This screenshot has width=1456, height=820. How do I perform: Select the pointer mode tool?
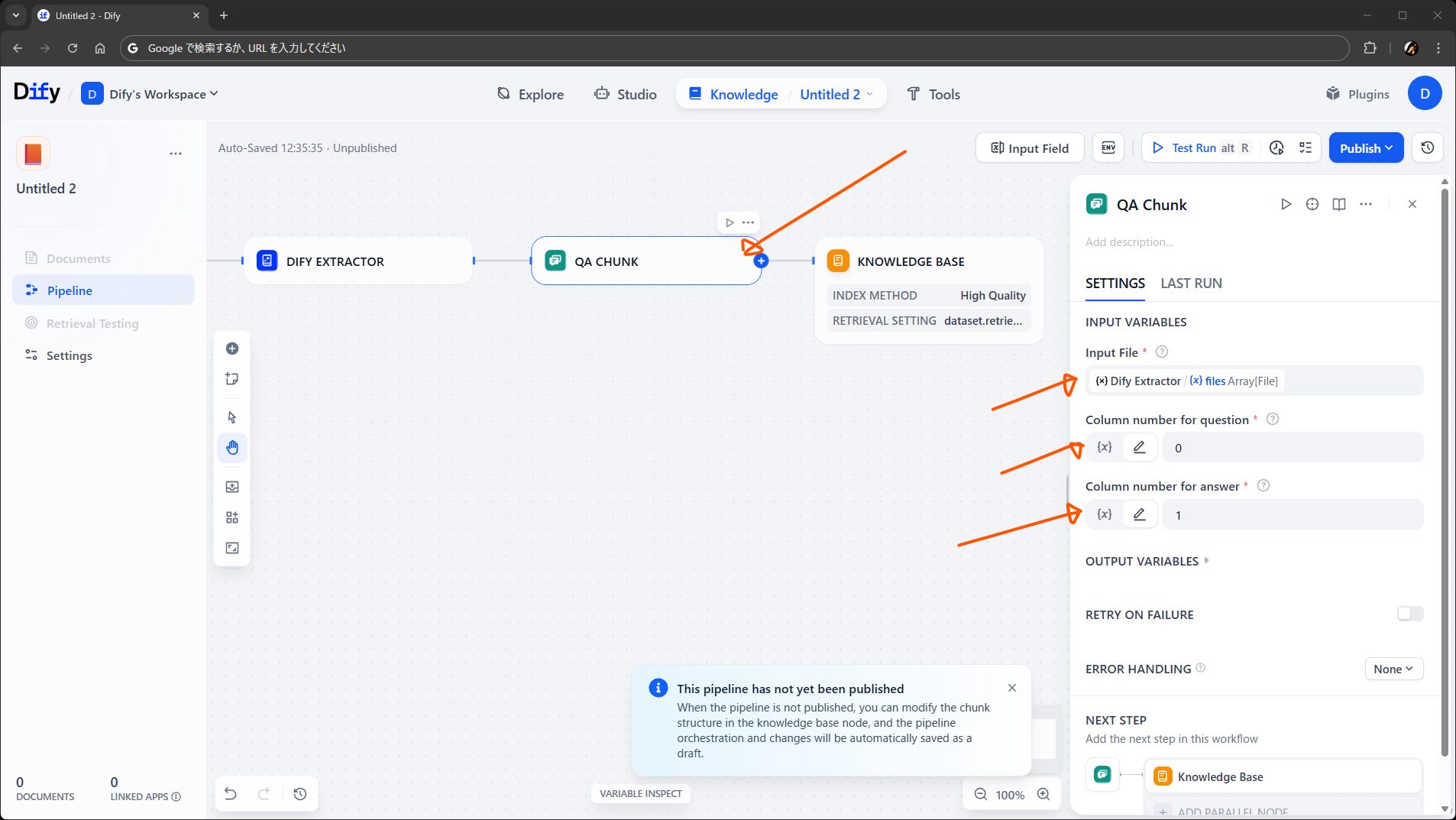pyautogui.click(x=232, y=417)
